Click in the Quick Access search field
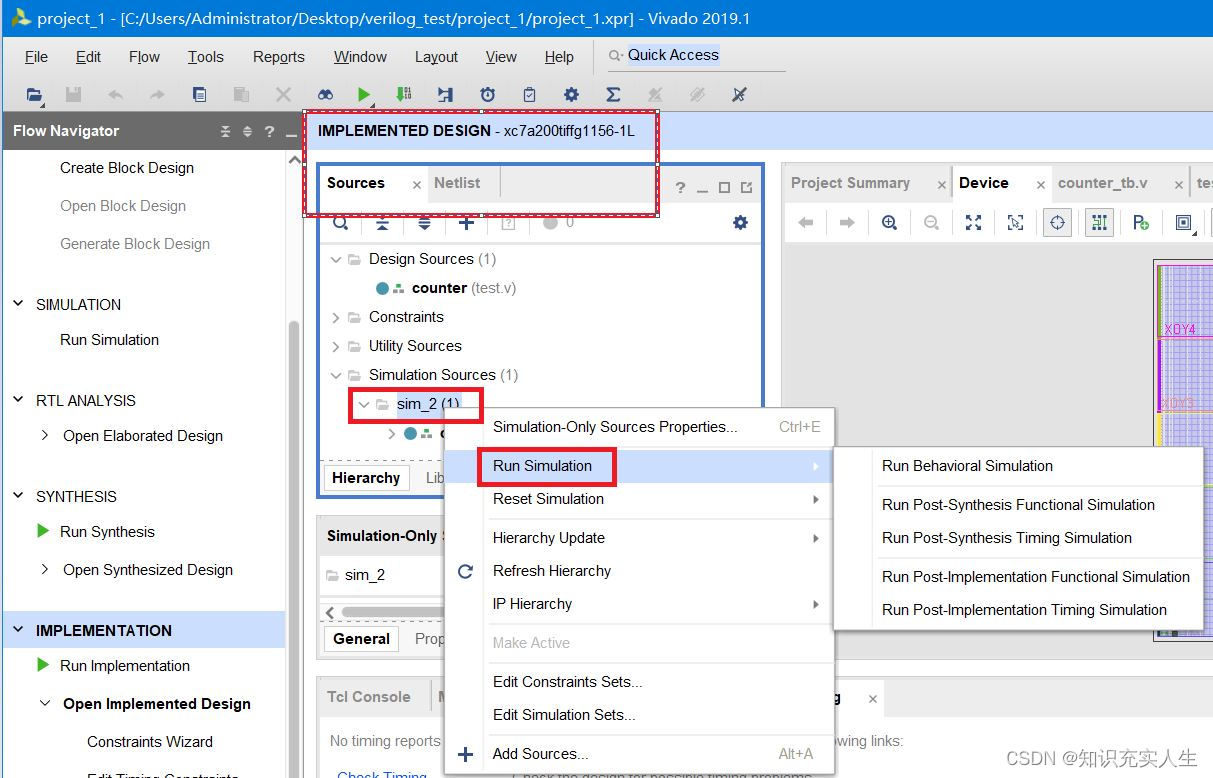Screen dimensions: 1213x778 pos(696,56)
